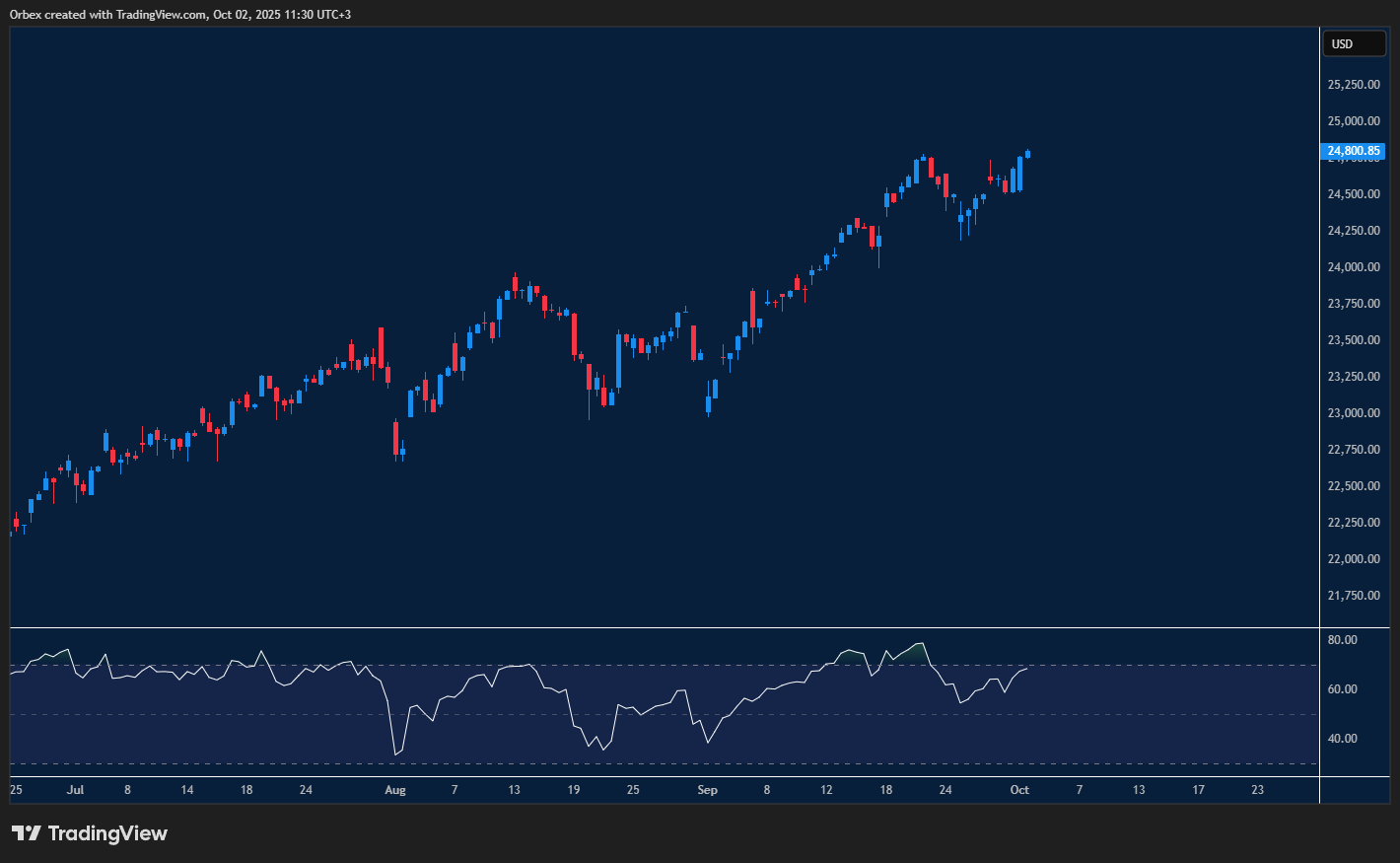Viewport: 1400px width, 863px height.
Task: Select the Aug label on time axis
Action: (x=394, y=790)
